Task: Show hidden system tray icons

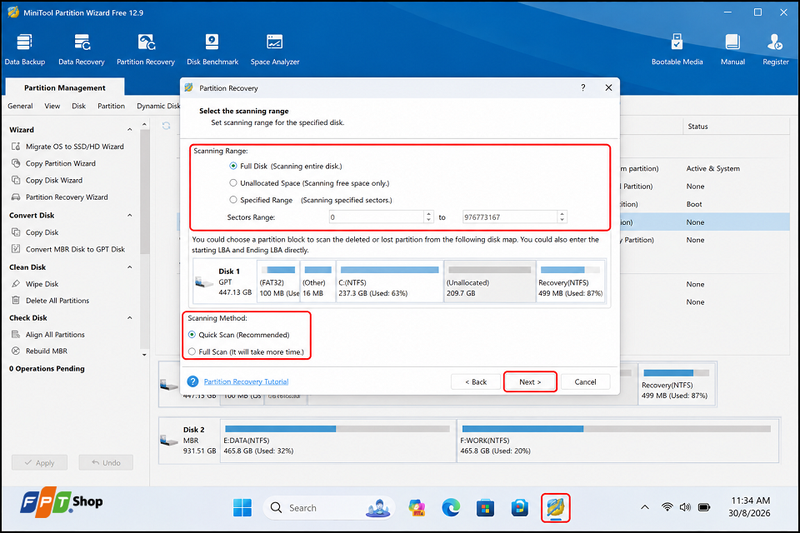Action: (645, 507)
